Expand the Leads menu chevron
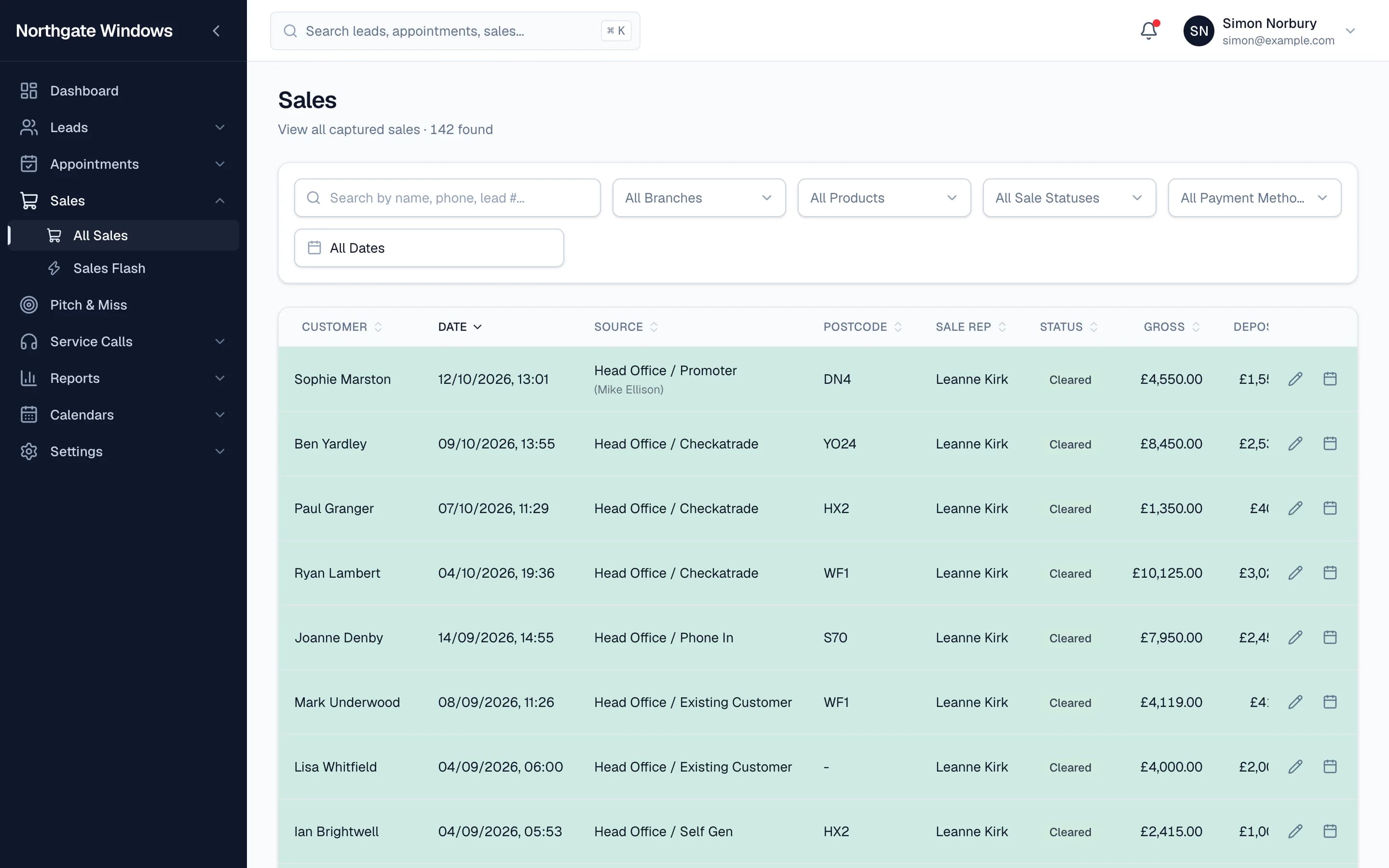The height and width of the screenshot is (868, 1389). [220, 127]
